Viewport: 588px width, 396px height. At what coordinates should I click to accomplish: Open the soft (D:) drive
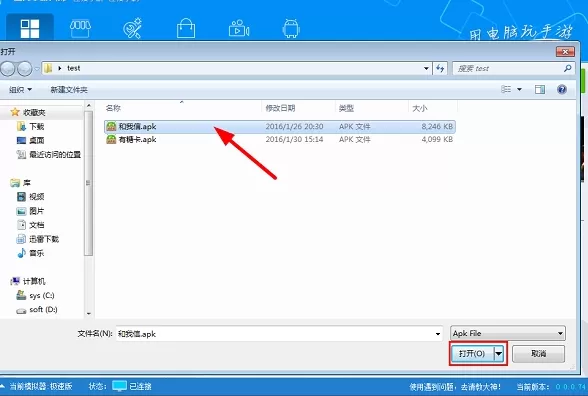coord(37,310)
